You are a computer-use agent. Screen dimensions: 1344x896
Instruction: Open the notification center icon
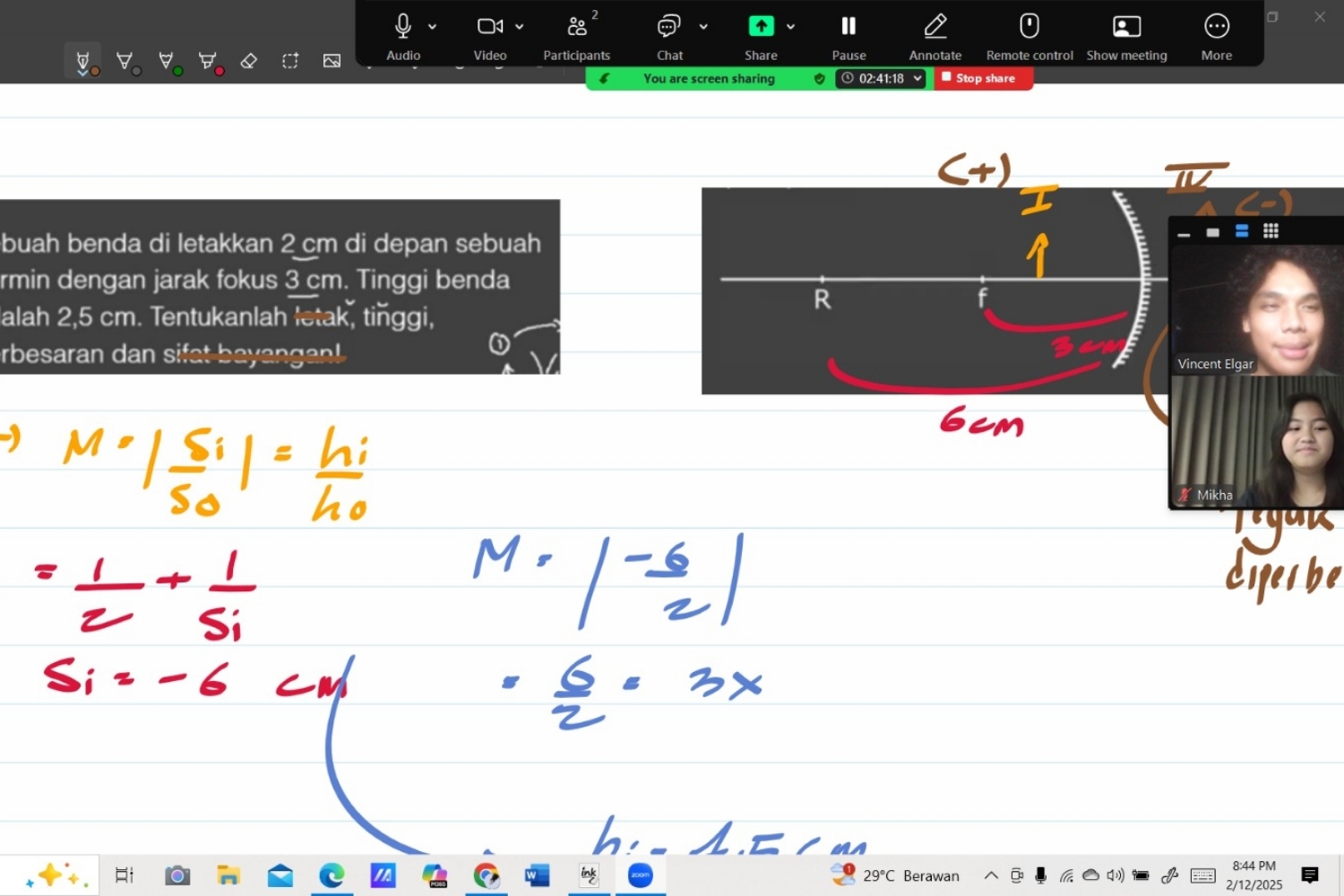[x=1310, y=875]
